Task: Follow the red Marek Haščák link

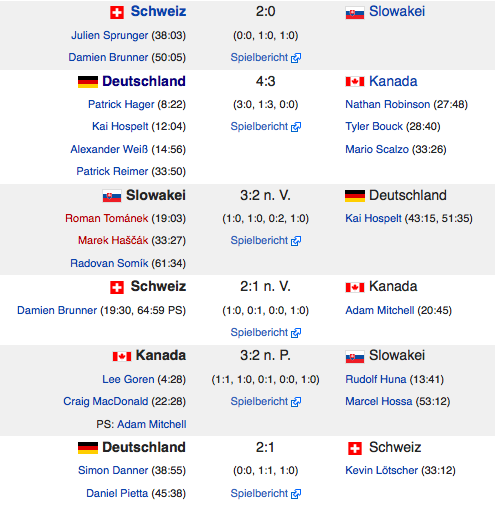Action: [x=113, y=240]
